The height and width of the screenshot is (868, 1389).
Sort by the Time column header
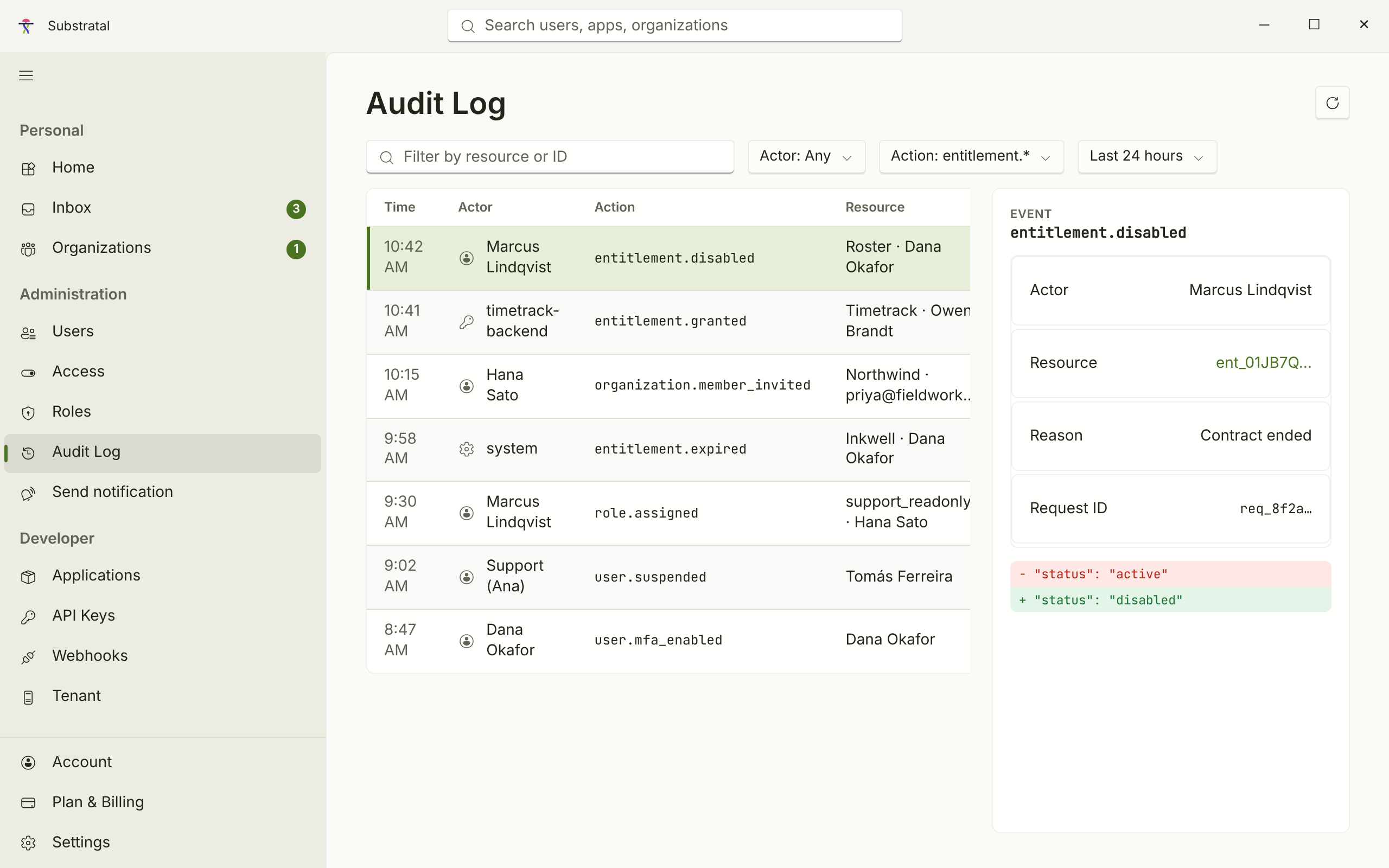[x=399, y=207]
